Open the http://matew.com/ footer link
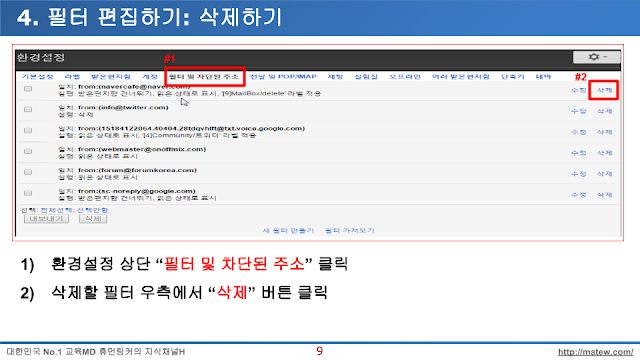The image size is (640, 360). click(596, 352)
